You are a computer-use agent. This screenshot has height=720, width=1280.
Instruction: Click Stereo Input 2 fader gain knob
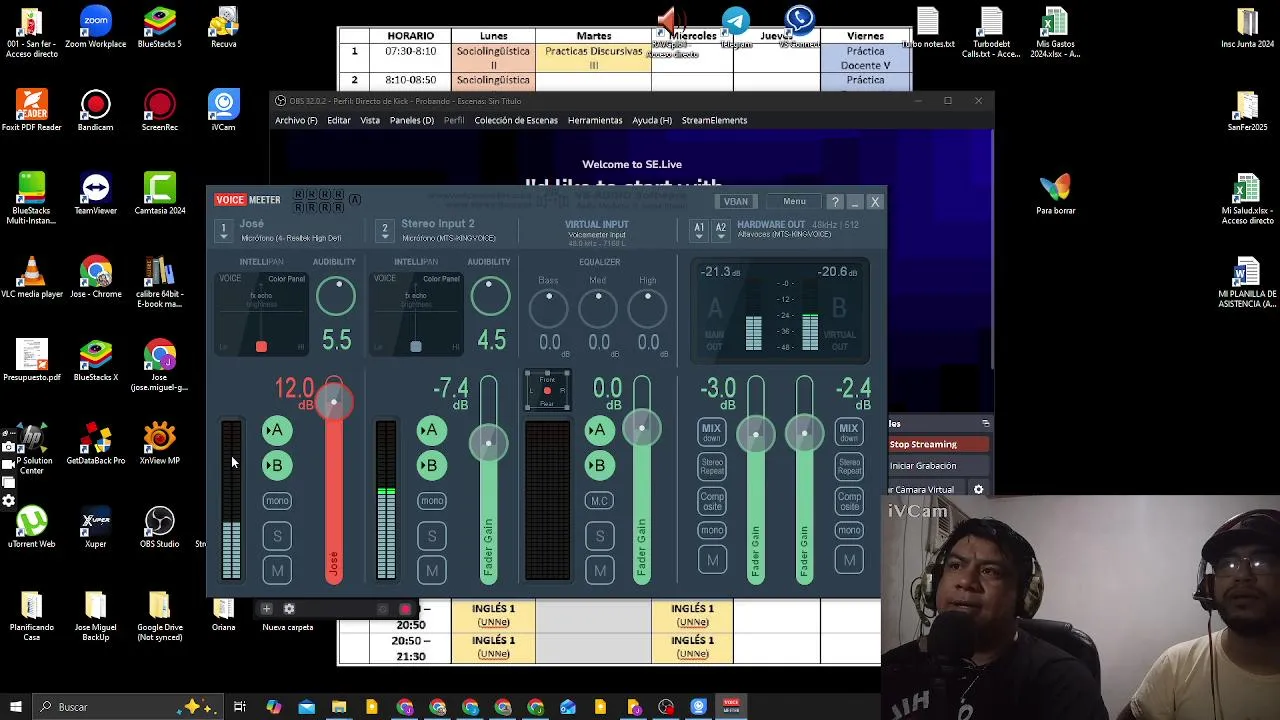(488, 442)
